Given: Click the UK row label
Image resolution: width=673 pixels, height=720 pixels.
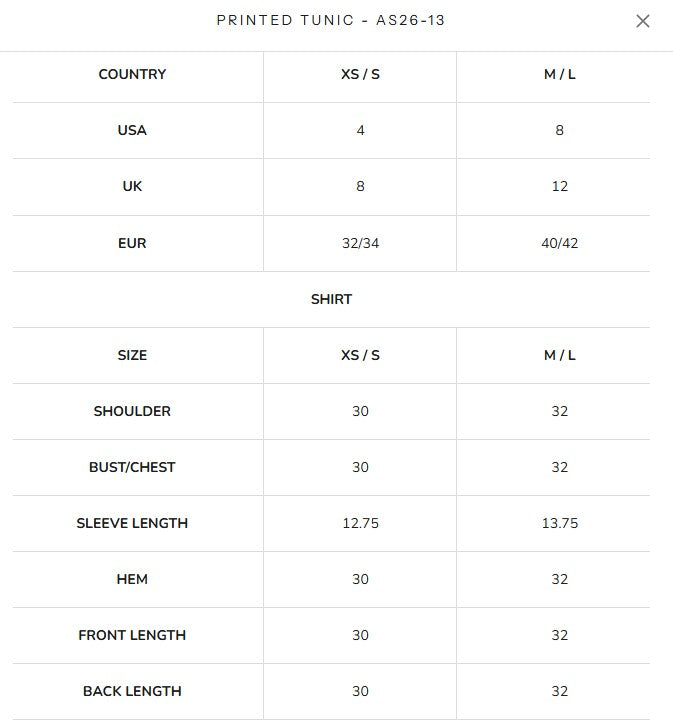Looking at the screenshot, I should [x=132, y=186].
